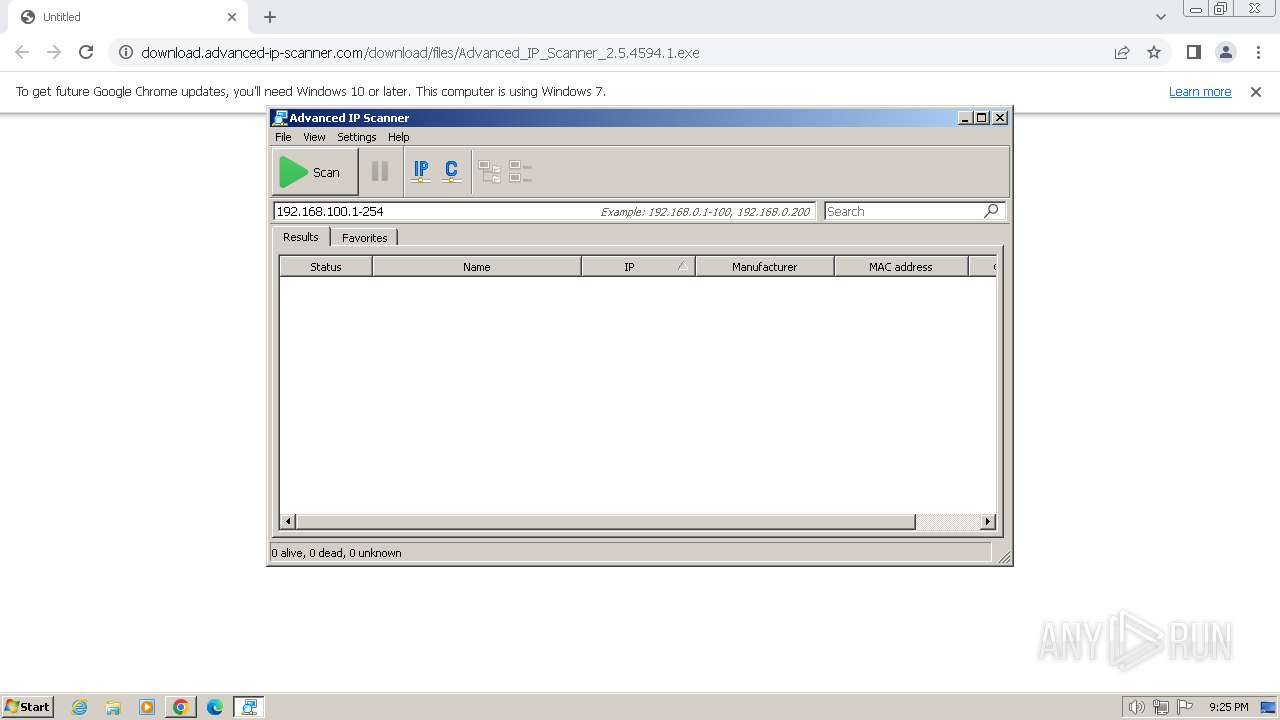Open the Help menu
The height and width of the screenshot is (720, 1280).
[x=399, y=137]
